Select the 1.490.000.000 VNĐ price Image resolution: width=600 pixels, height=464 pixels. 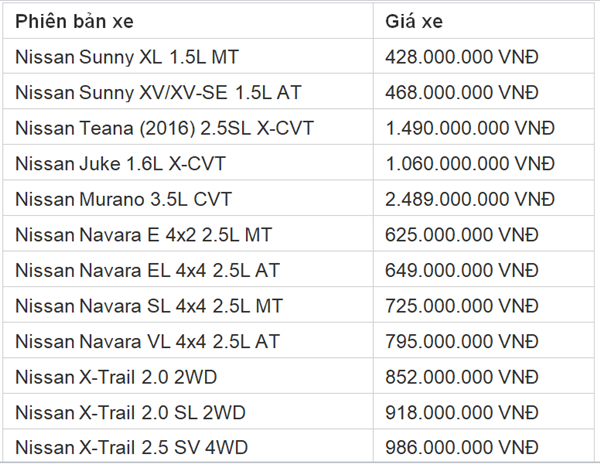(x=469, y=129)
